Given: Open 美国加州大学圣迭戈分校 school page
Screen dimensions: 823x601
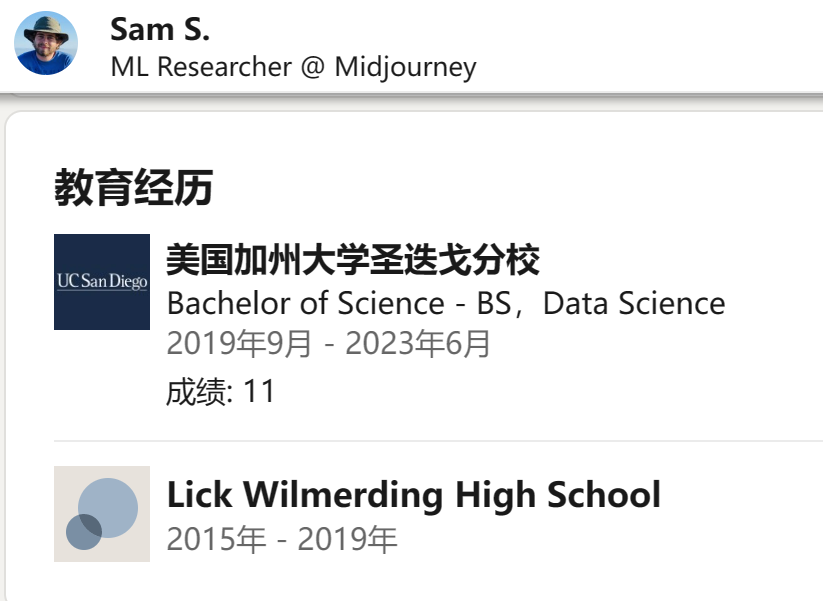Looking at the screenshot, I should tap(353, 260).
